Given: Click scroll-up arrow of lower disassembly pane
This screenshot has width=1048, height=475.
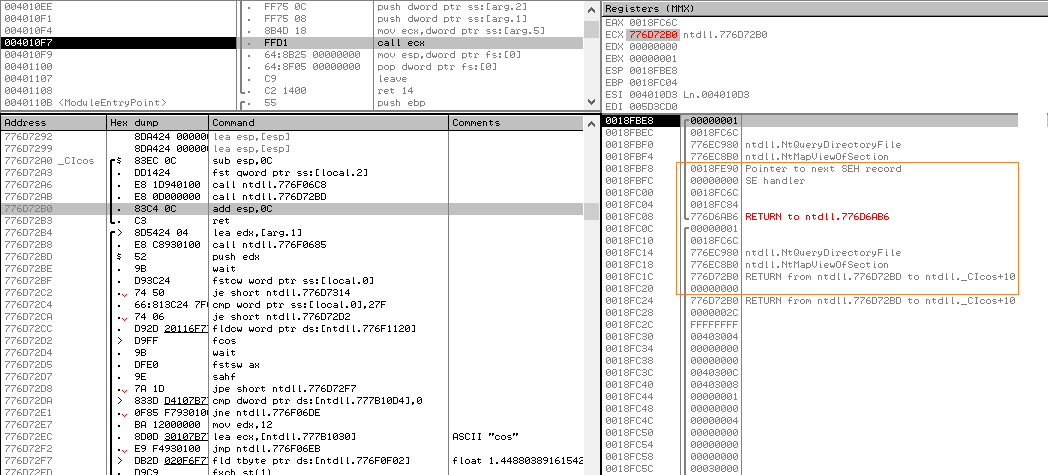Looking at the screenshot, I should click(x=593, y=122).
